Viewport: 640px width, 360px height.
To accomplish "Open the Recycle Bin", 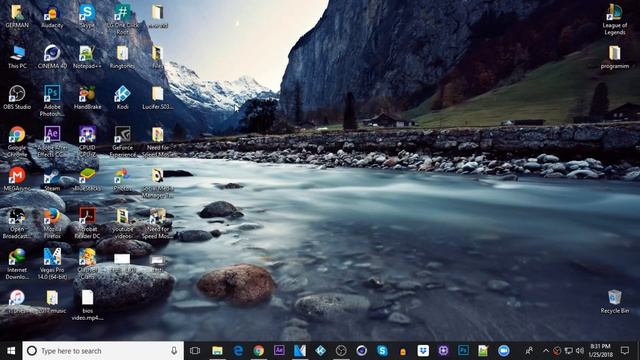I will [x=614, y=301].
